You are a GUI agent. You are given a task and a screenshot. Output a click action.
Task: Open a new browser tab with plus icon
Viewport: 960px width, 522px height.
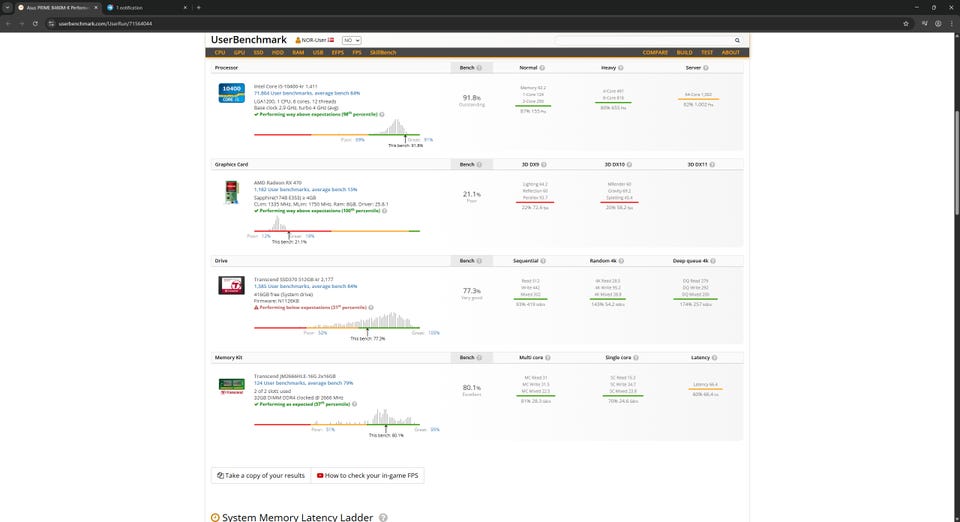(x=198, y=7)
